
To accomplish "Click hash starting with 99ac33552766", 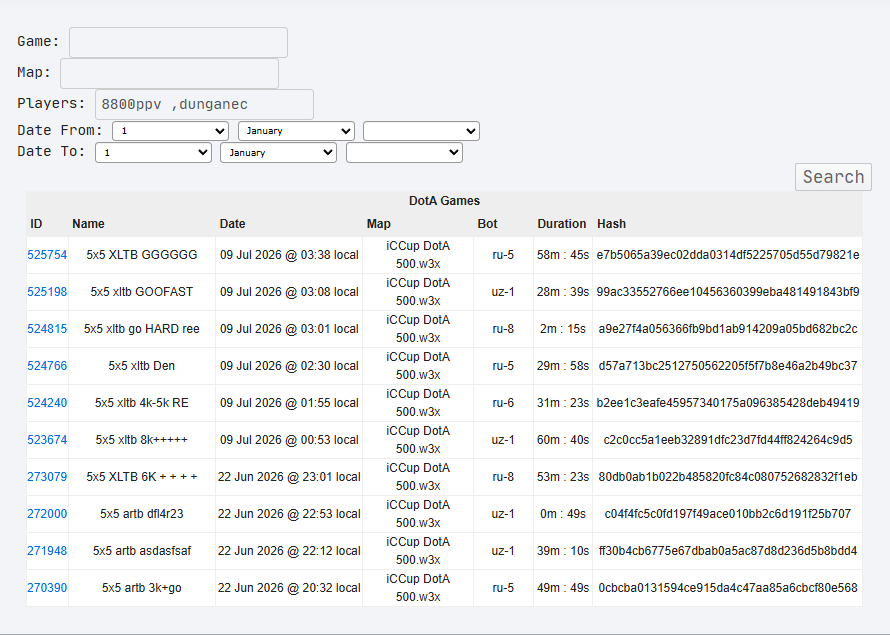I will click(728, 292).
